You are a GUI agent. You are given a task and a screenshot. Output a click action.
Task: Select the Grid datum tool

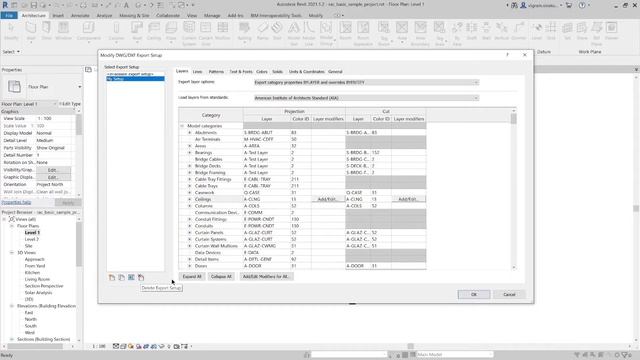click(551, 31)
